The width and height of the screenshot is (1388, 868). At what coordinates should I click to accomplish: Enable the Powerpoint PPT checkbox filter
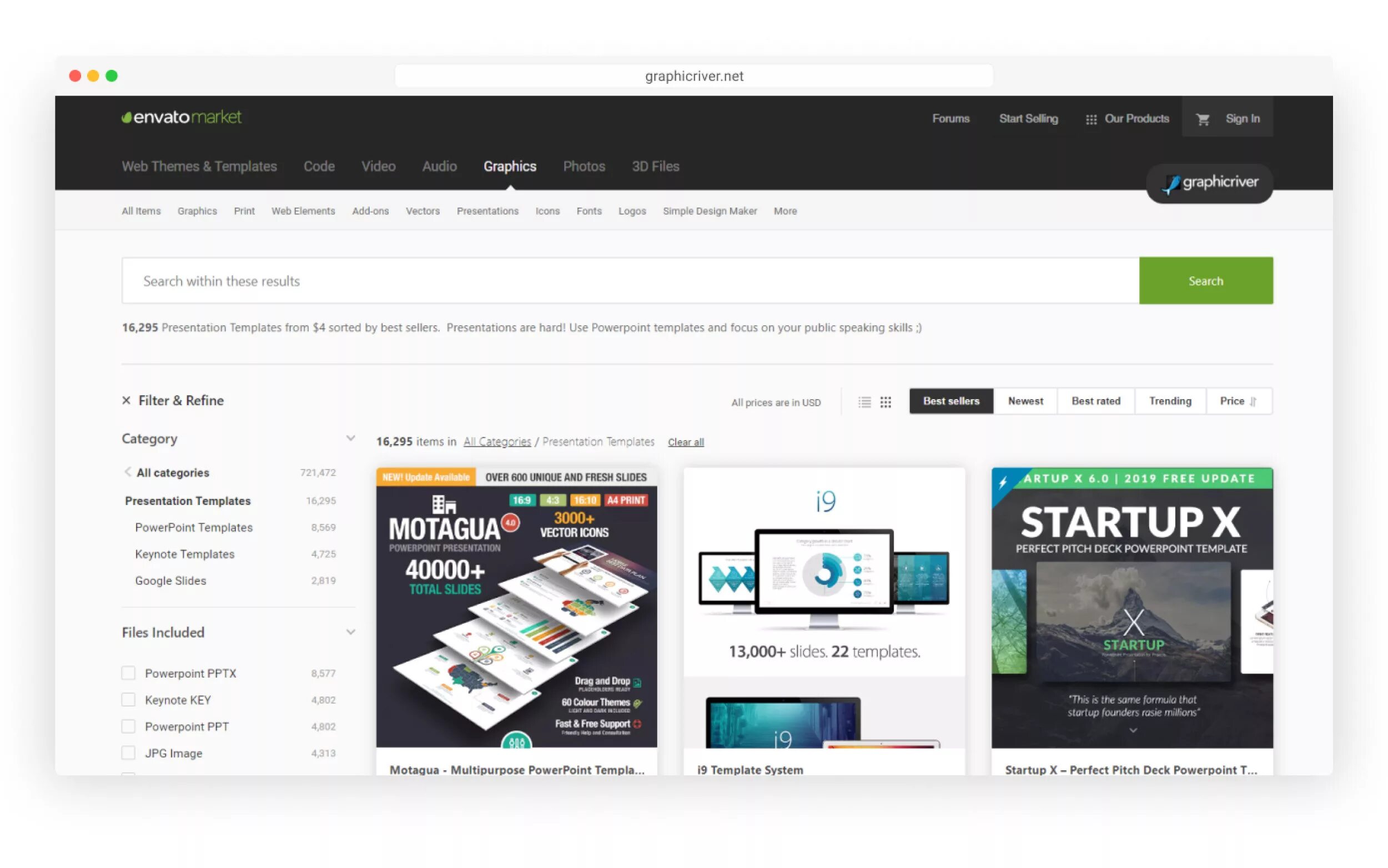point(127,726)
